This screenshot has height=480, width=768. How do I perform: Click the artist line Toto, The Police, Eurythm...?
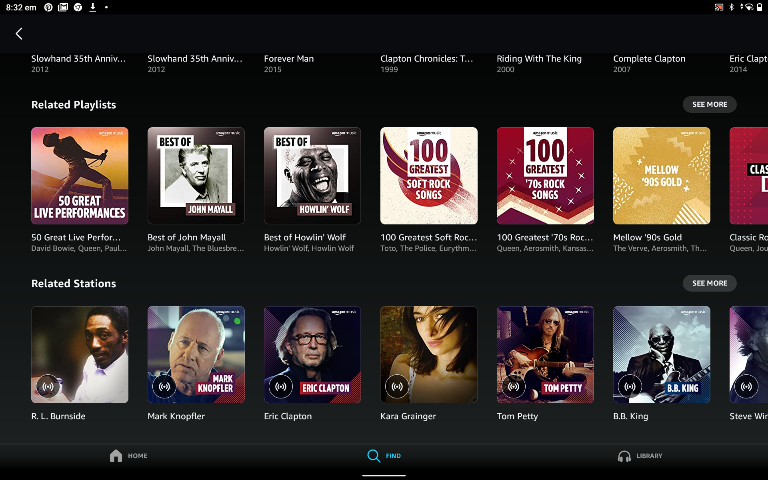click(429, 248)
